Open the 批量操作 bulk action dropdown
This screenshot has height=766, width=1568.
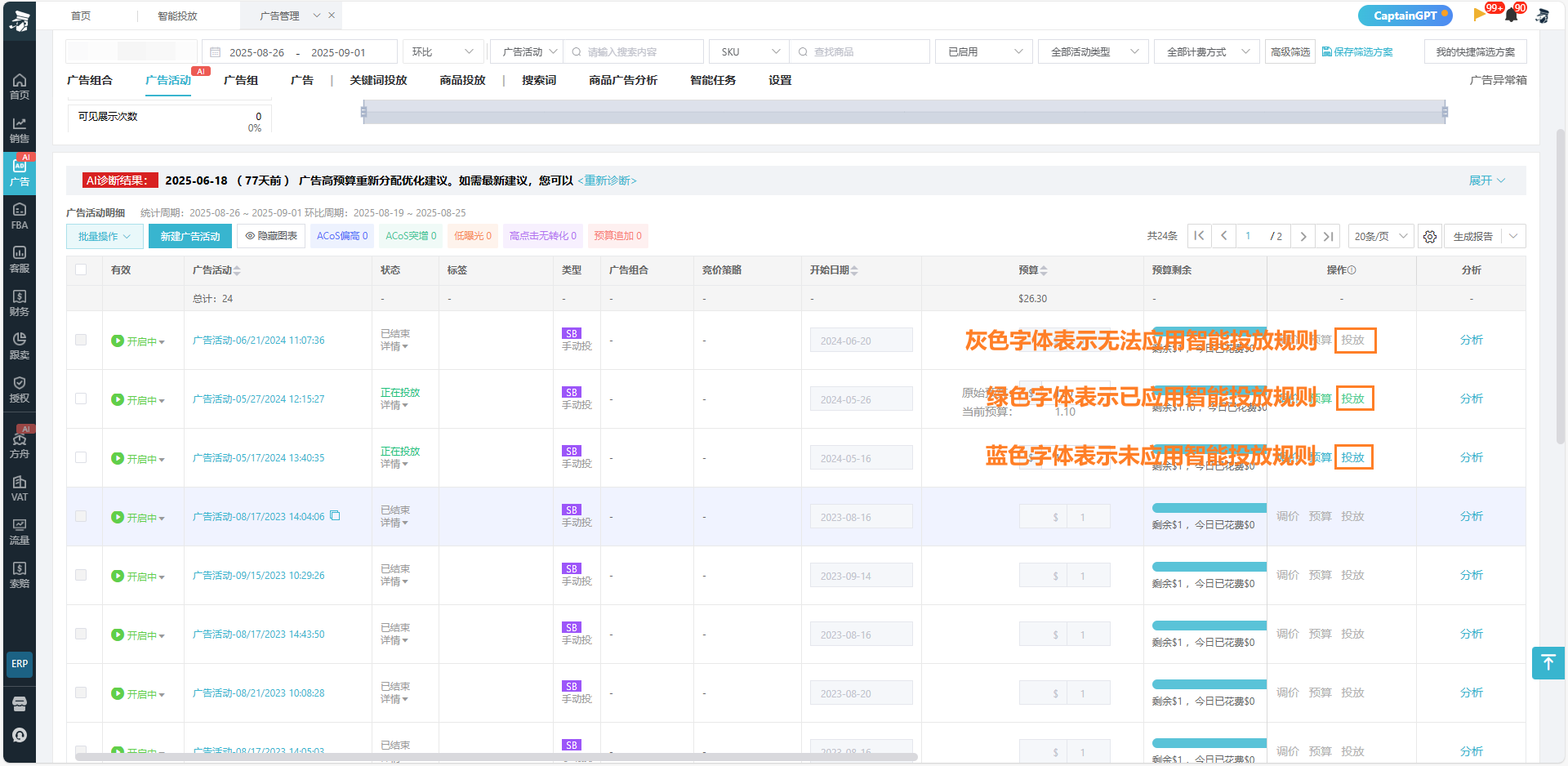(105, 236)
